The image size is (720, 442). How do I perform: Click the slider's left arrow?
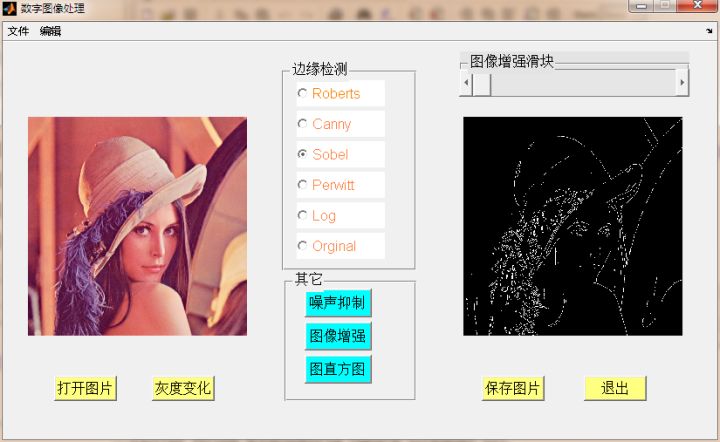466,83
